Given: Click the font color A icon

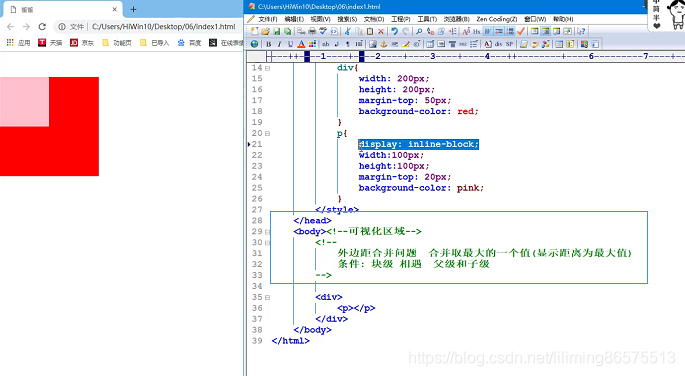Looking at the screenshot, I should click(301, 44).
